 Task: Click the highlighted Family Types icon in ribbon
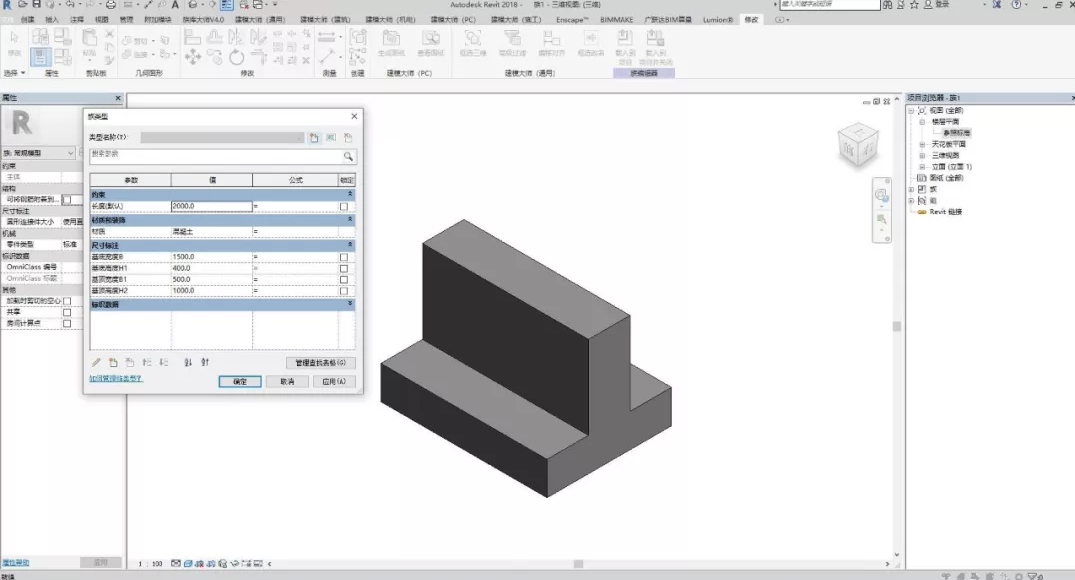pyautogui.click(x=40, y=57)
